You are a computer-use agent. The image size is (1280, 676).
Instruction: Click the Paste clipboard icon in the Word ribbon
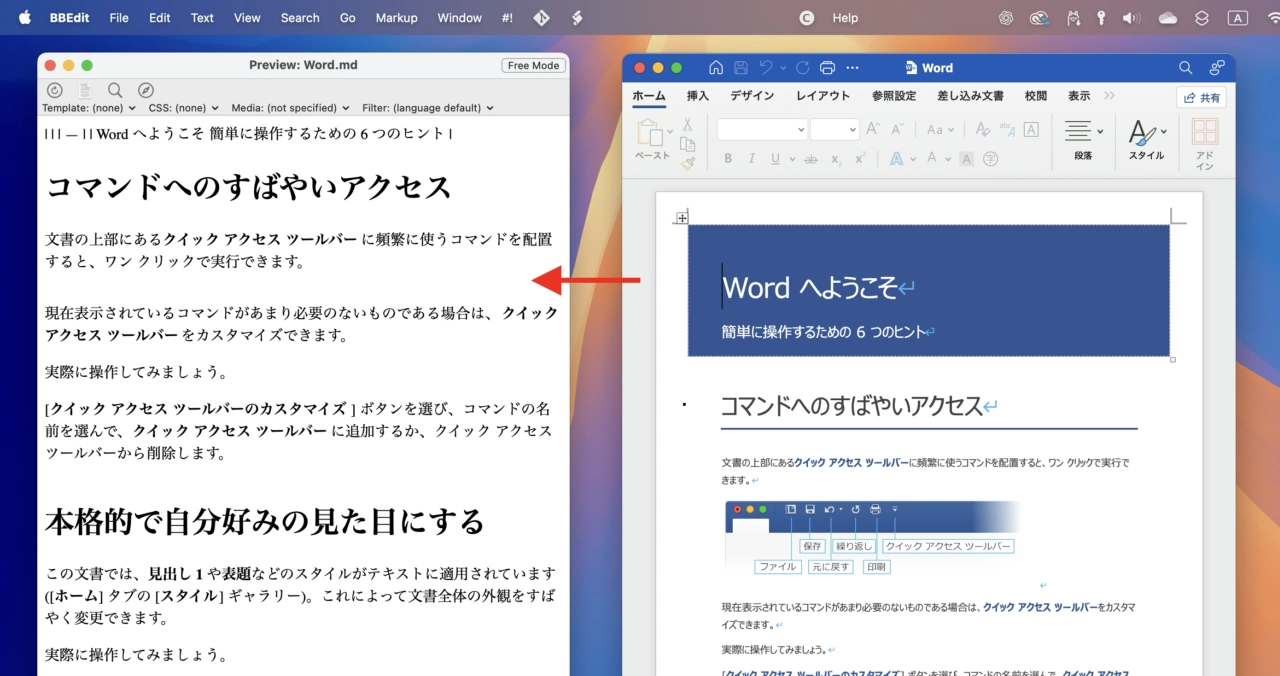click(x=649, y=133)
